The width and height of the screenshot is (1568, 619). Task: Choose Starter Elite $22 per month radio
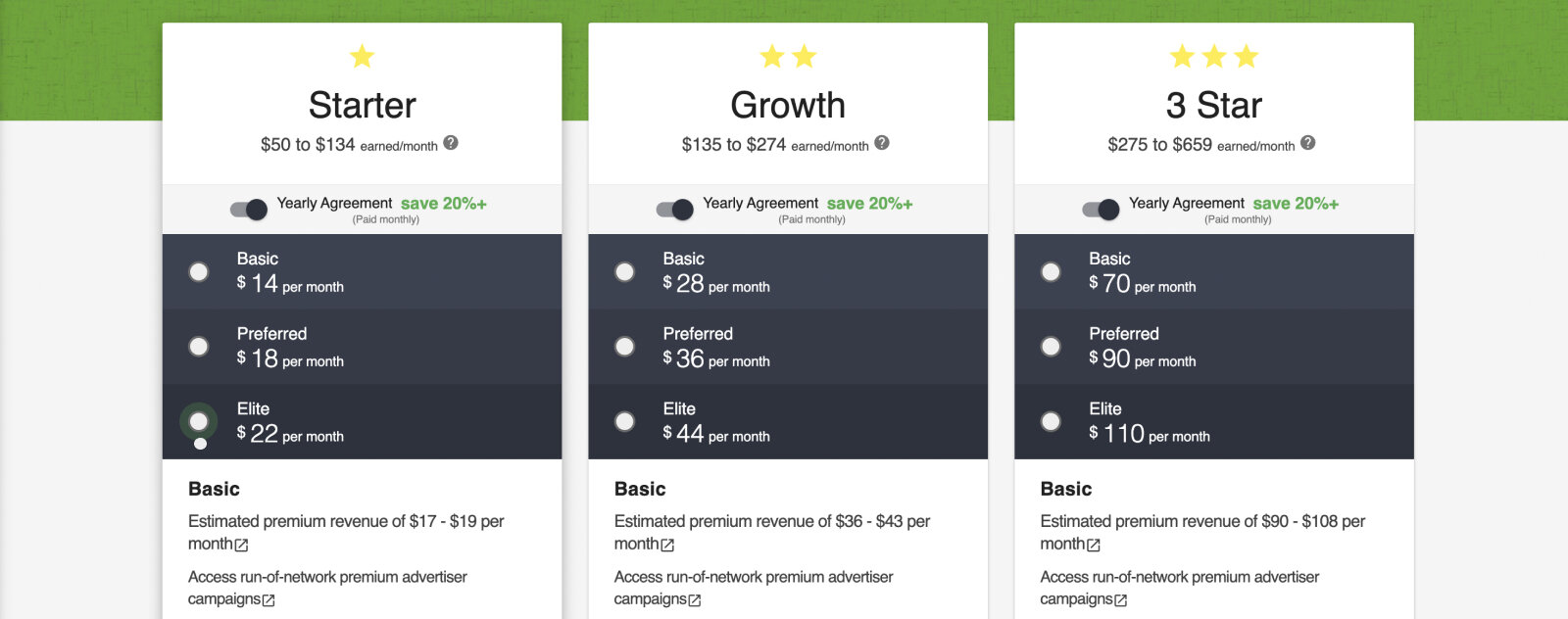click(199, 421)
